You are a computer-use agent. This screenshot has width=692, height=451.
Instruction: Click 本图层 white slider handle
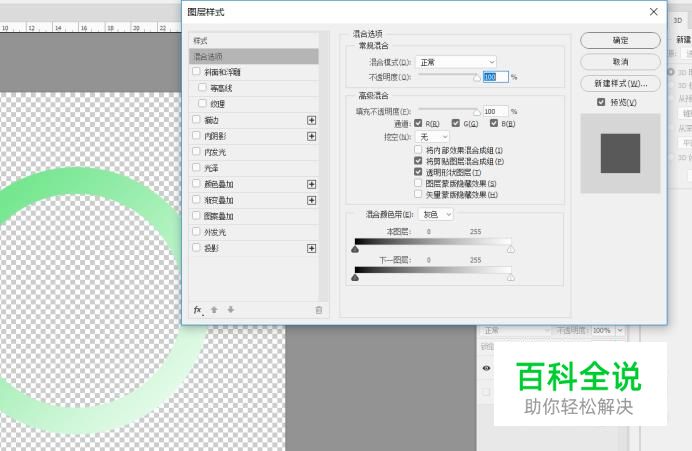click(511, 249)
